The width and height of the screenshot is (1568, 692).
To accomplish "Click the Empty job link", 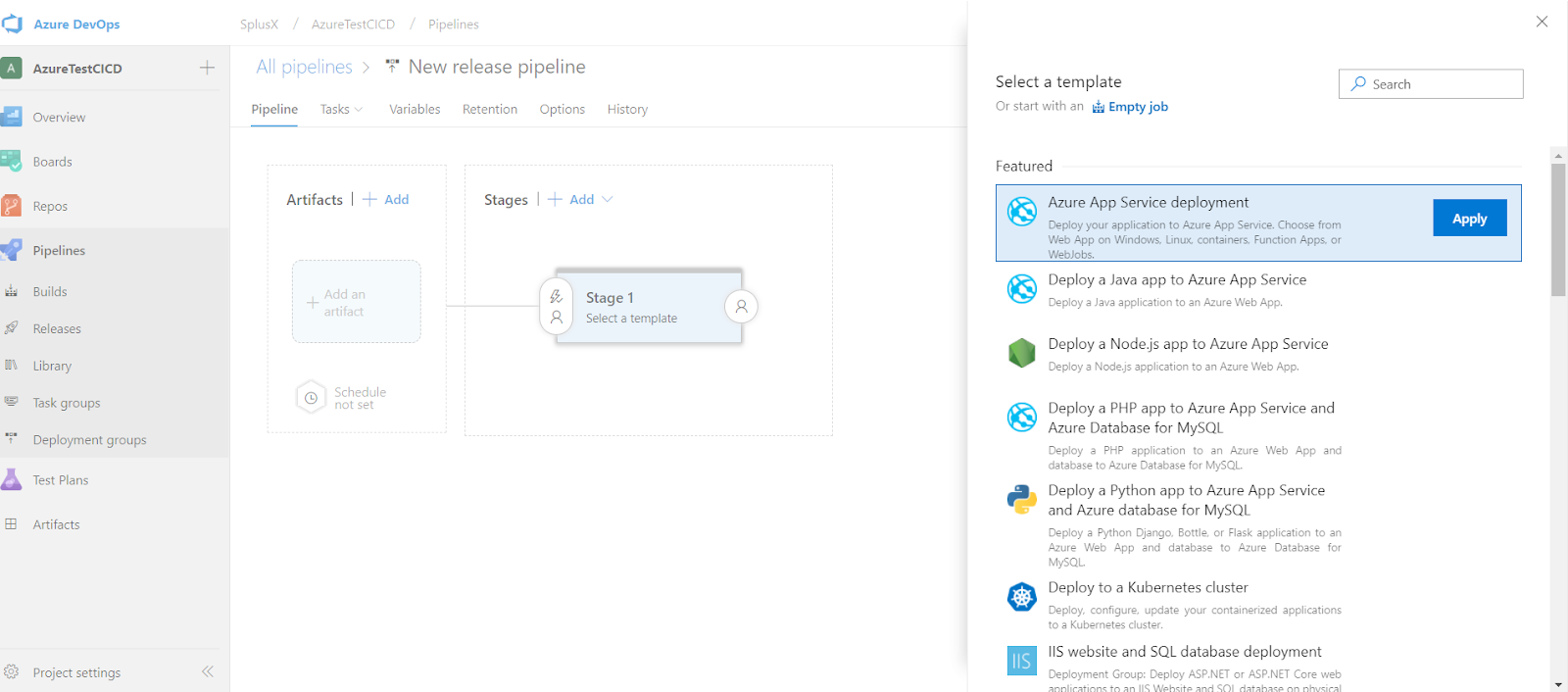I will (1130, 107).
